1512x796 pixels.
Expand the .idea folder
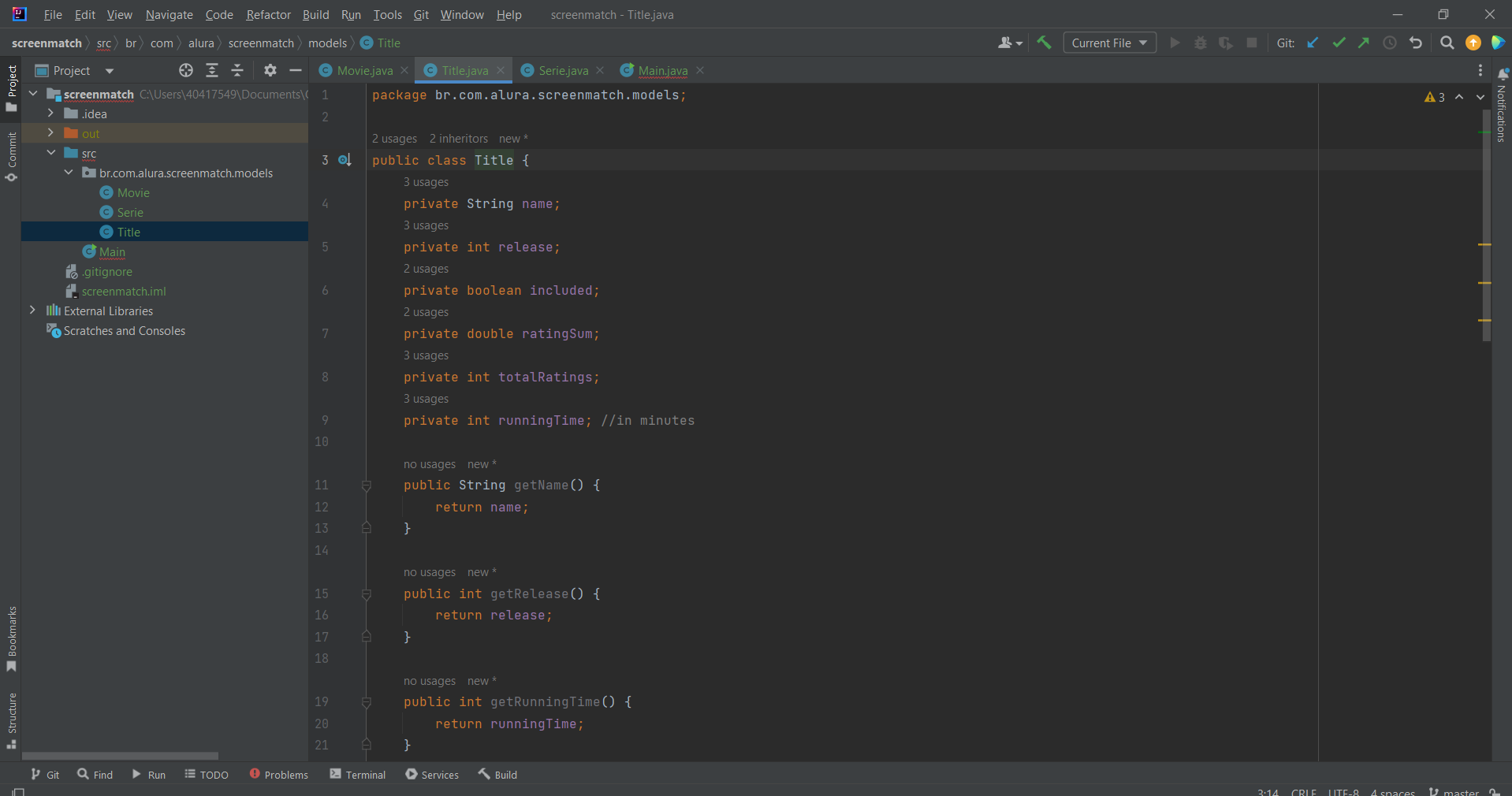click(x=50, y=113)
